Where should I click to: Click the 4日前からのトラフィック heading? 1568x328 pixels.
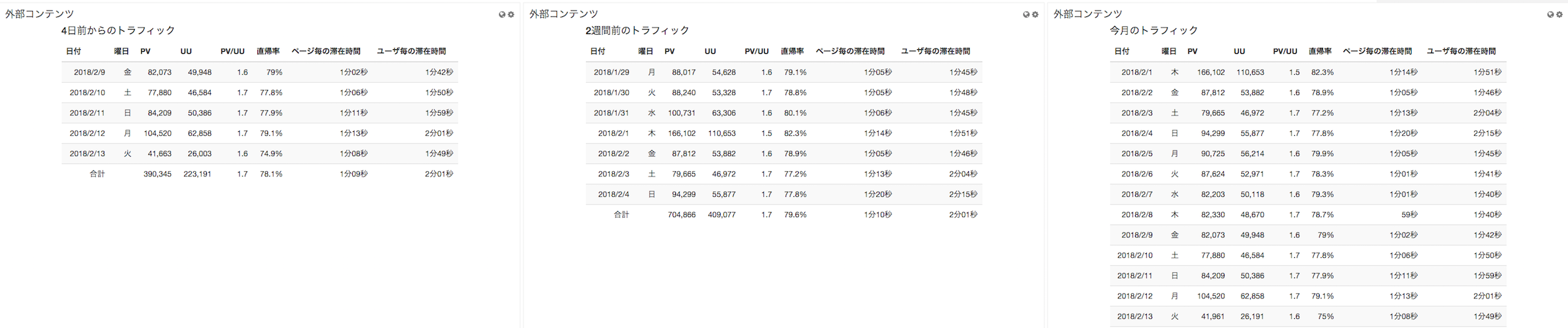pyautogui.click(x=118, y=30)
